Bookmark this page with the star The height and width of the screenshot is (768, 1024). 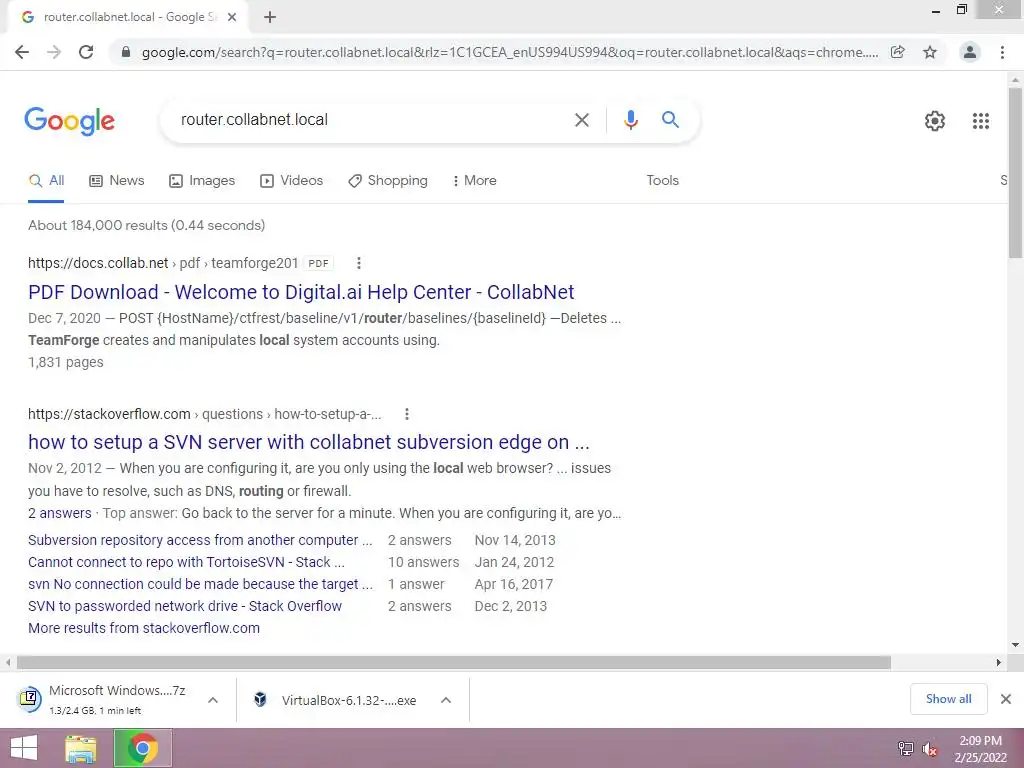tap(930, 52)
